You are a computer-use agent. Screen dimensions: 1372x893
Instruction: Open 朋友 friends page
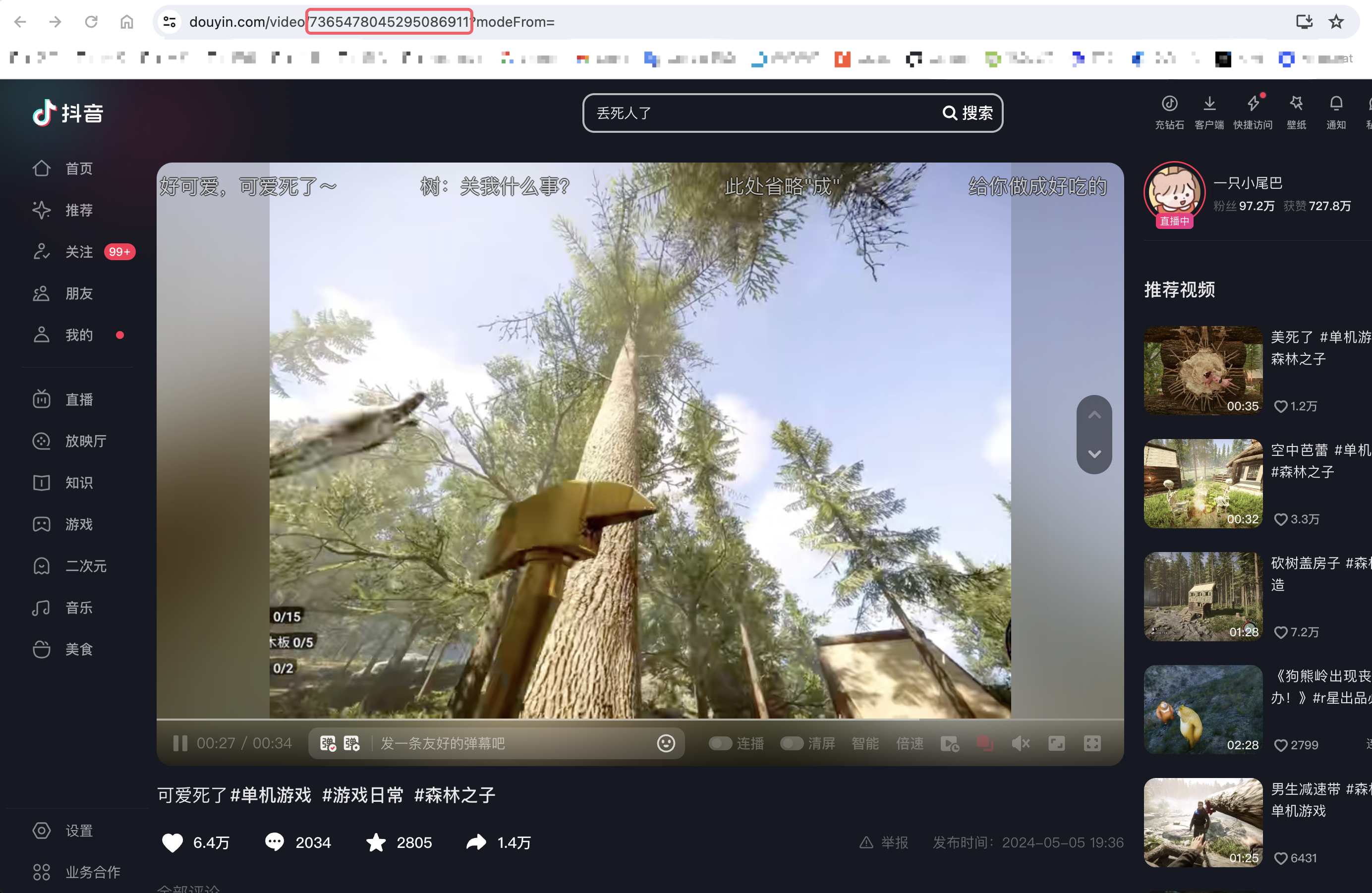pos(63,293)
